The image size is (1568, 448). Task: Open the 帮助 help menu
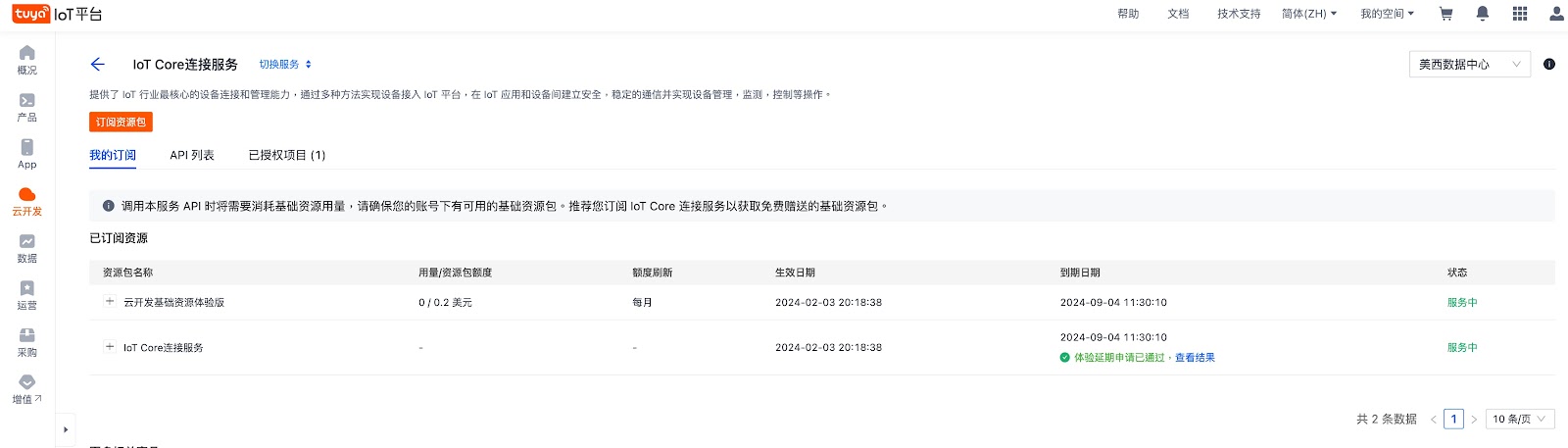[1128, 14]
